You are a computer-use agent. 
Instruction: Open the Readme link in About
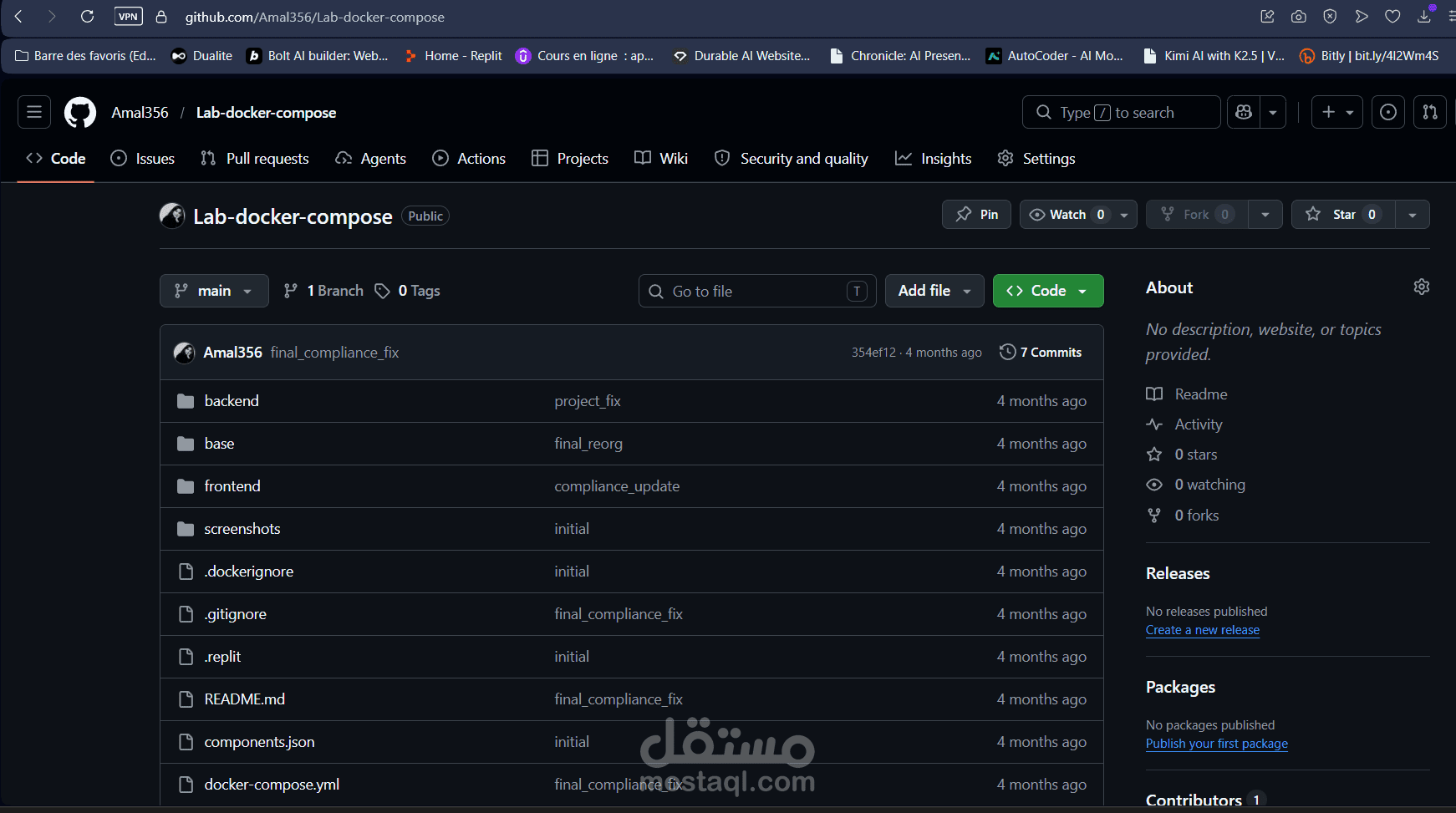pos(1187,394)
